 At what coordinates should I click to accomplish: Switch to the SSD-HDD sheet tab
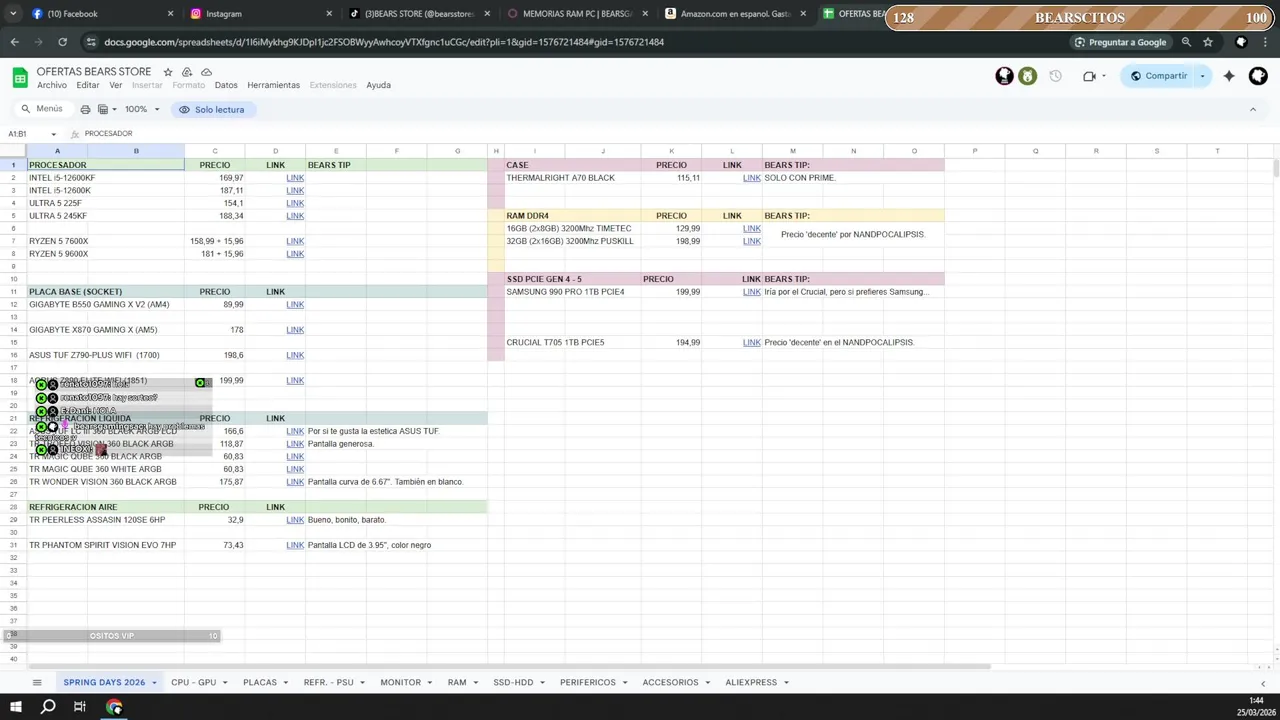513,682
